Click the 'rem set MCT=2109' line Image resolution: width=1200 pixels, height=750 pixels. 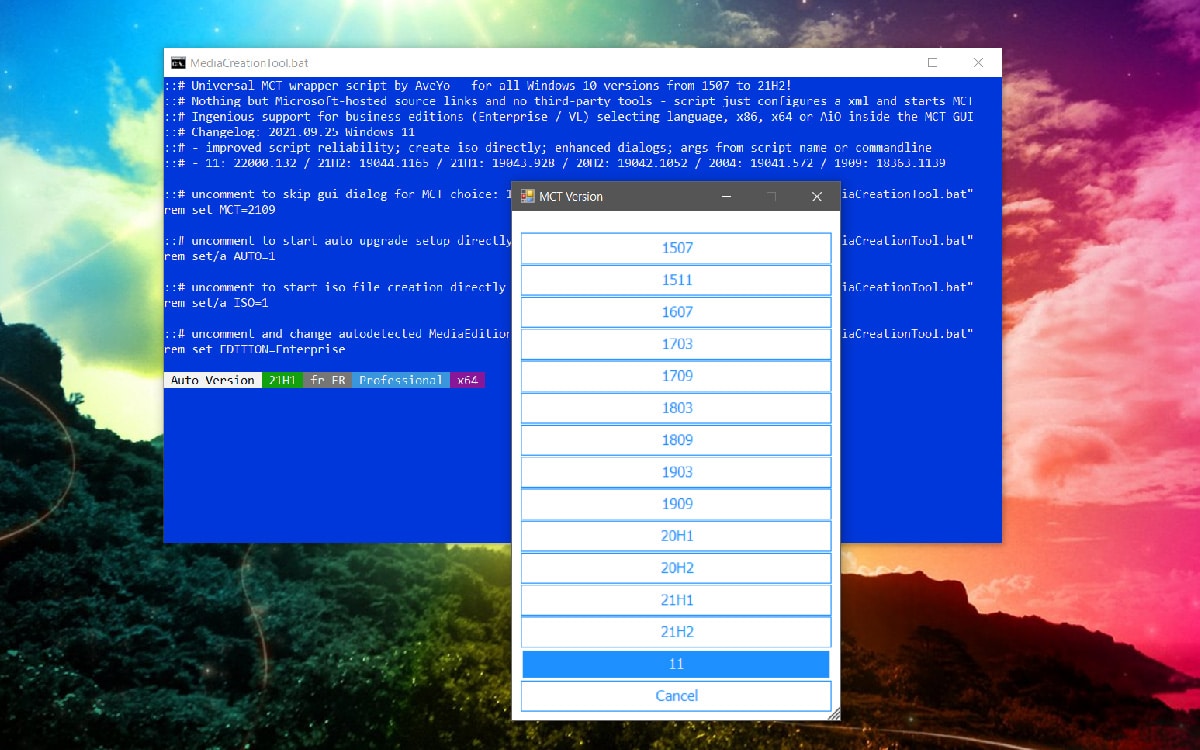click(x=220, y=210)
